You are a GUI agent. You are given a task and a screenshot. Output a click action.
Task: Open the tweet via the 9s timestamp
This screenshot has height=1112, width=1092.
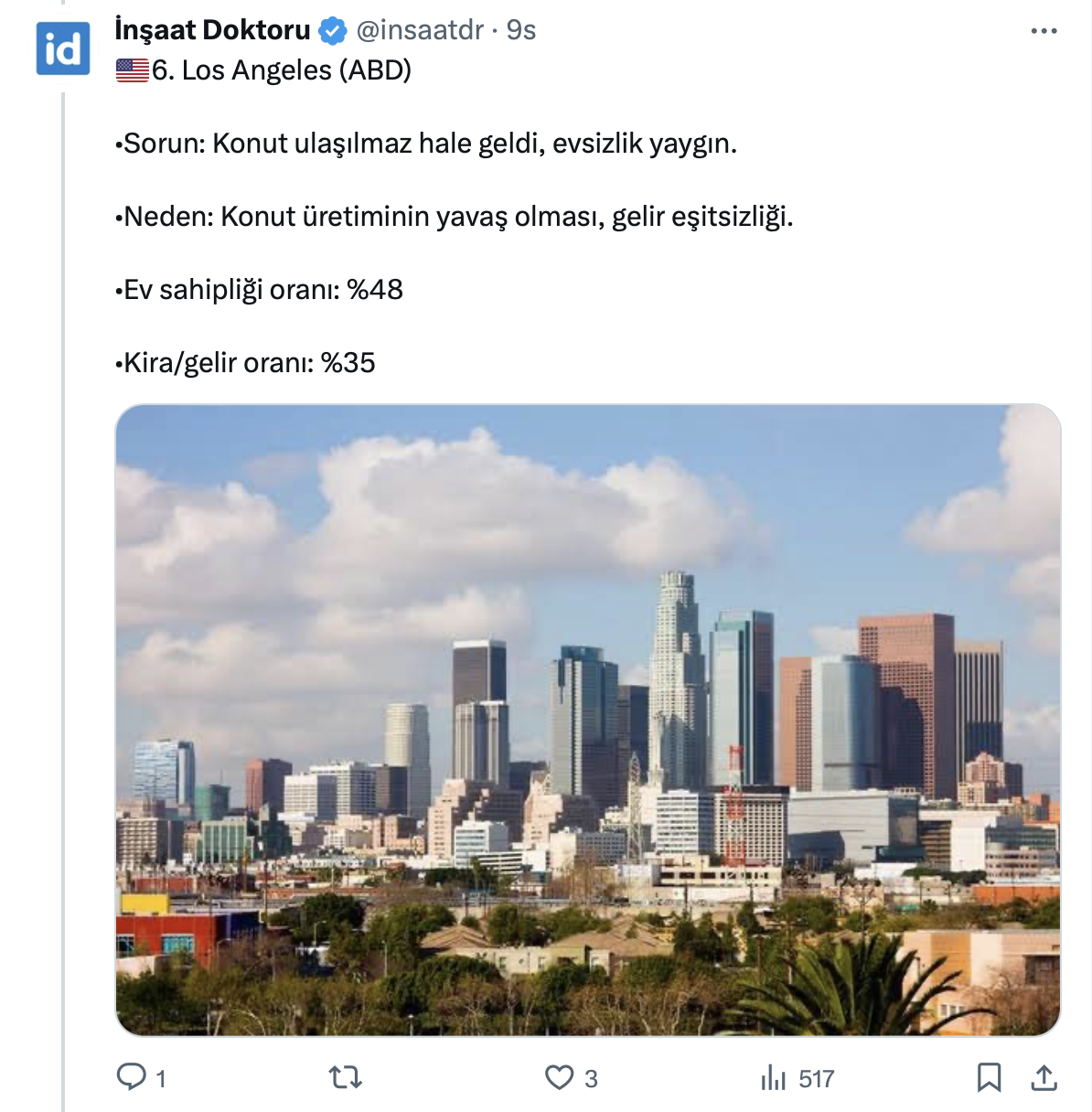[521, 30]
